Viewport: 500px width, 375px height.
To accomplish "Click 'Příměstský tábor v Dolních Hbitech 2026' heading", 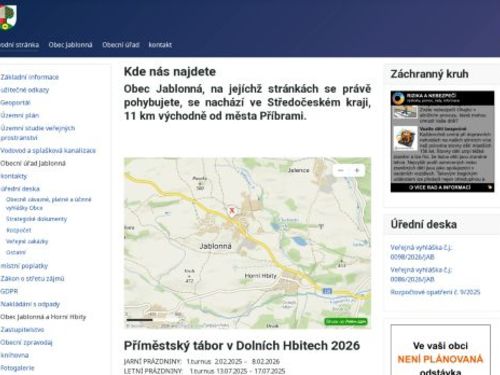I will click(x=242, y=346).
